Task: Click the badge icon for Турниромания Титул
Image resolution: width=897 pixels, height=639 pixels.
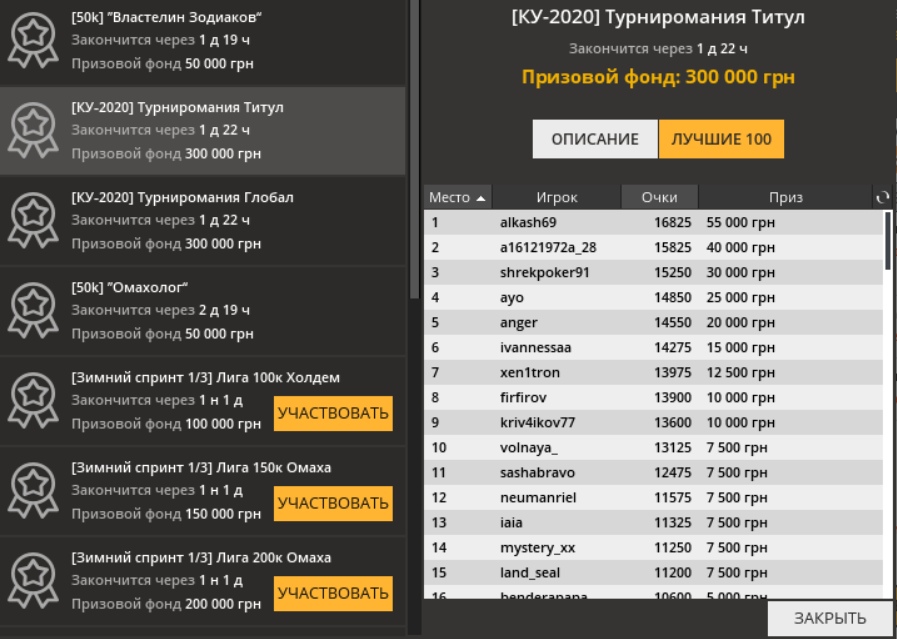Action: [34, 131]
